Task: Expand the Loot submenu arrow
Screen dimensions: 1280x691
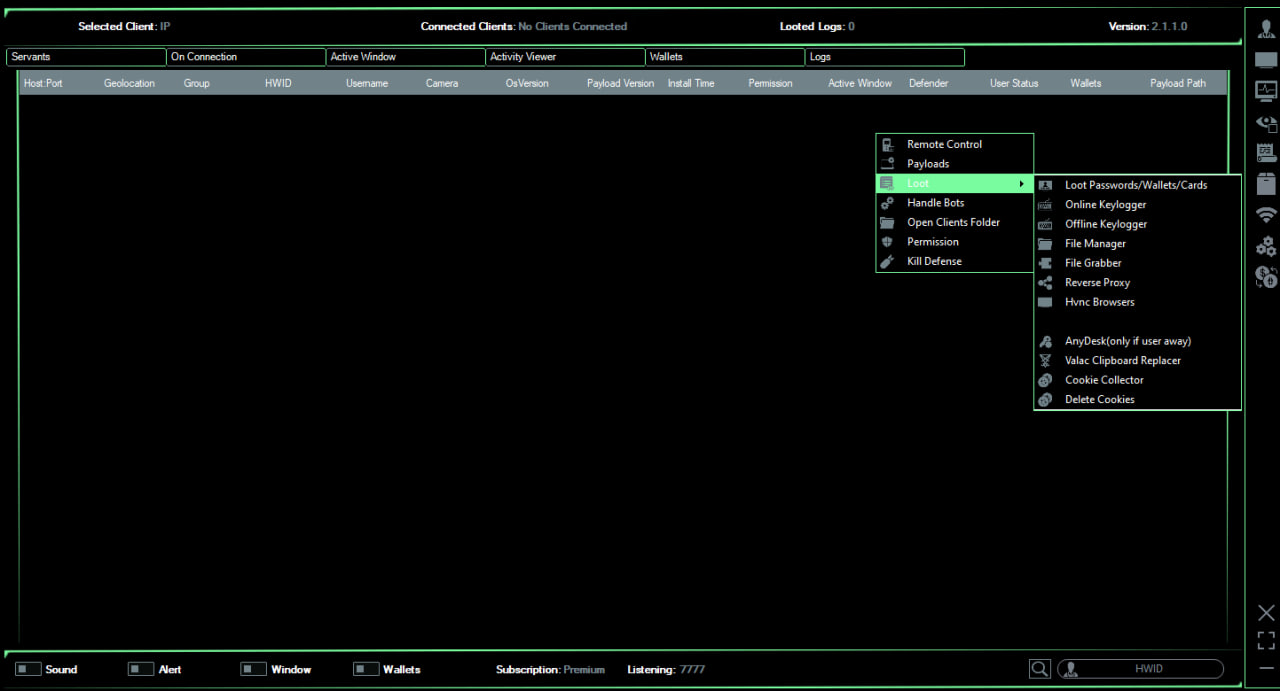Action: click(x=1021, y=184)
